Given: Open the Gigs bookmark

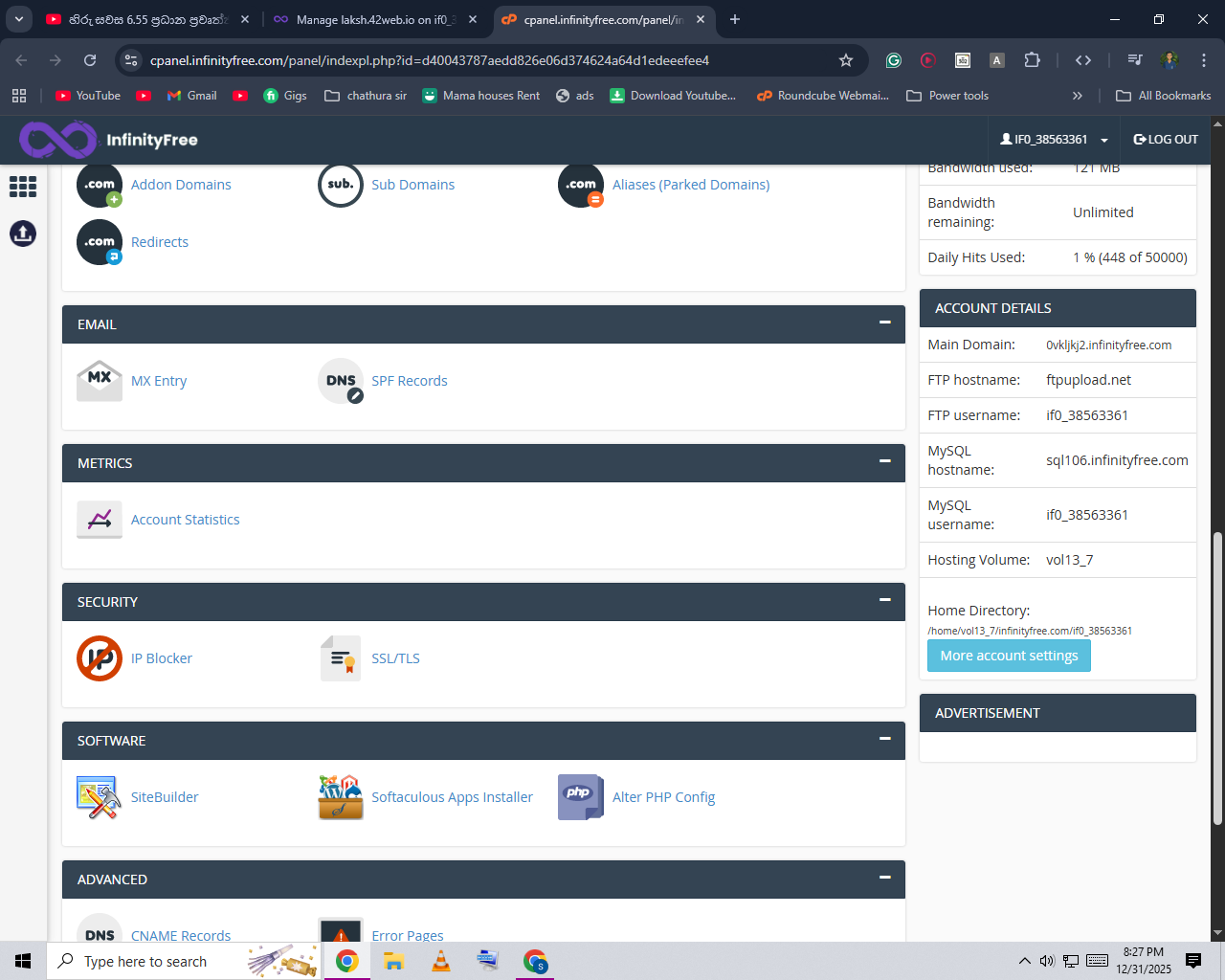Looking at the screenshot, I should coord(285,96).
